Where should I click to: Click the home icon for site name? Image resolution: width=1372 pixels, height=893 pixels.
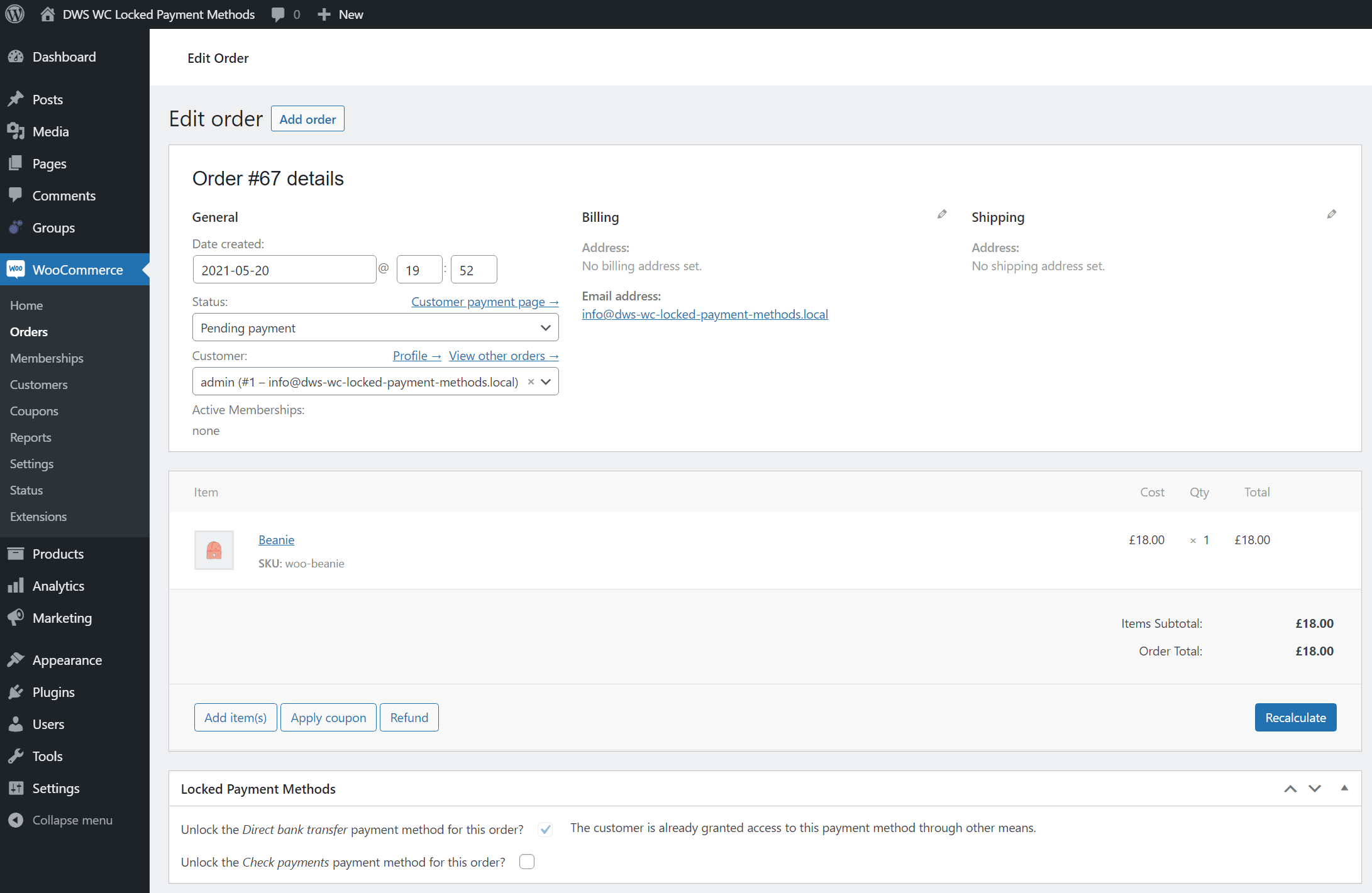point(48,14)
